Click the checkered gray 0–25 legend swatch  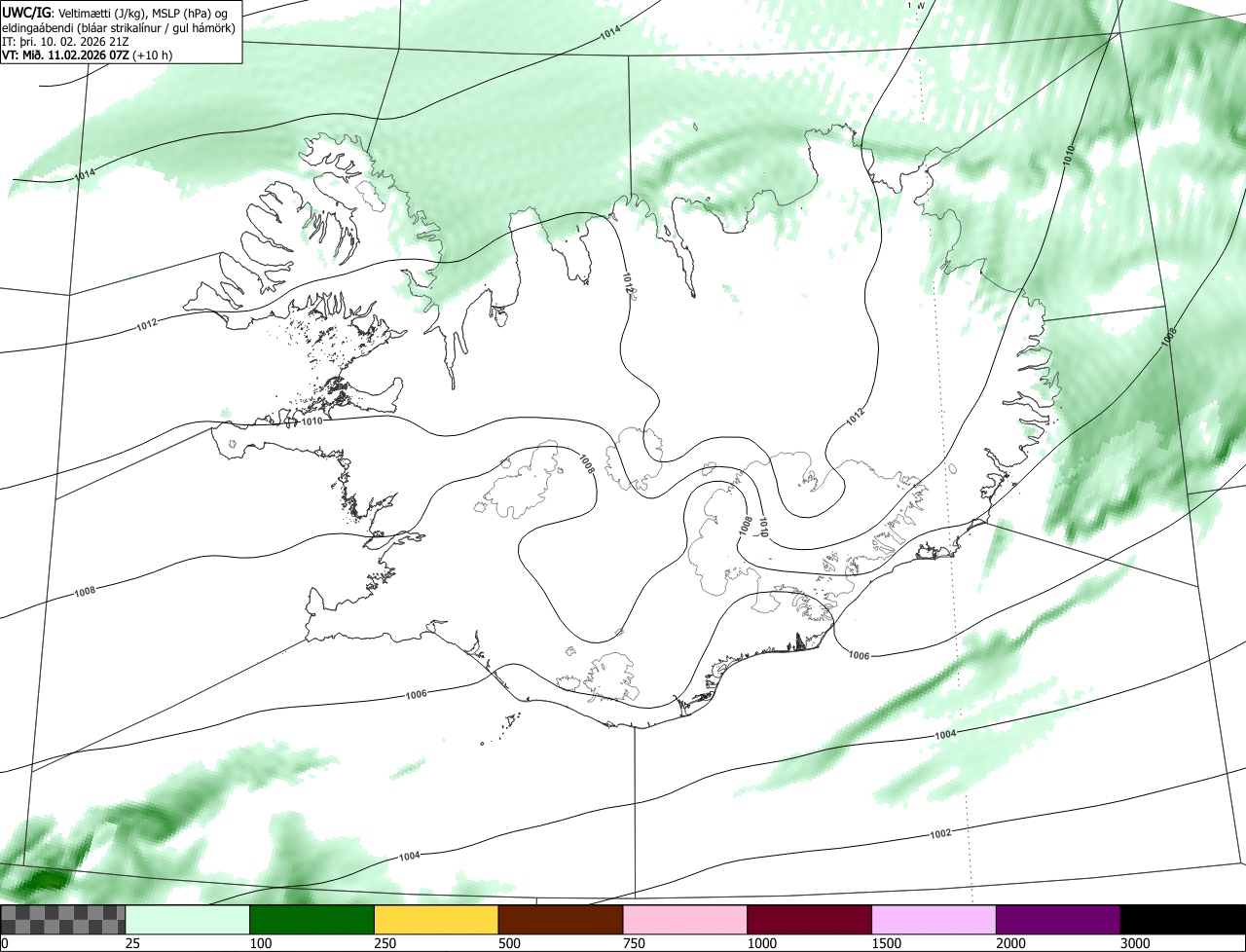coord(63,920)
